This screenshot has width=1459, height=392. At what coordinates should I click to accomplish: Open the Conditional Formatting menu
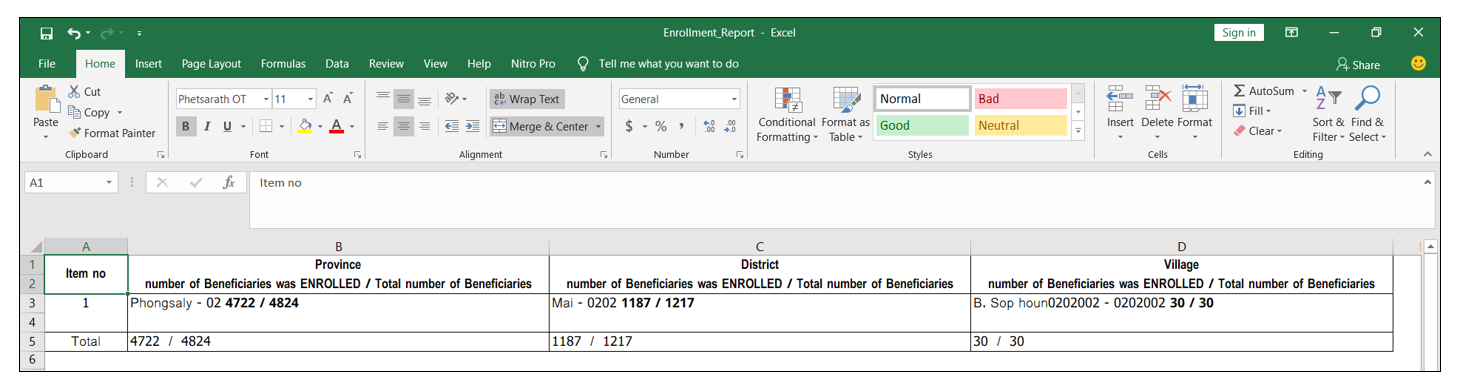coord(787,114)
